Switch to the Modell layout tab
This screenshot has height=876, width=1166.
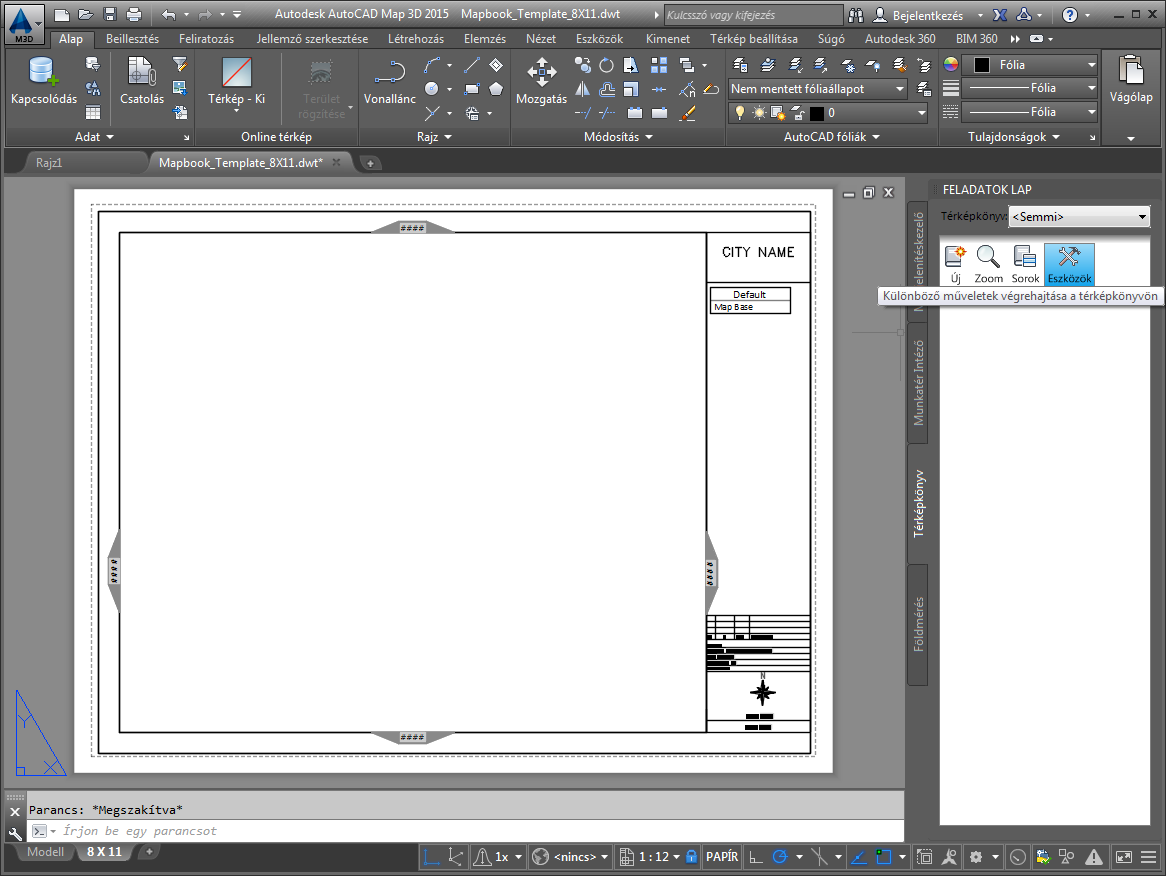tap(45, 852)
